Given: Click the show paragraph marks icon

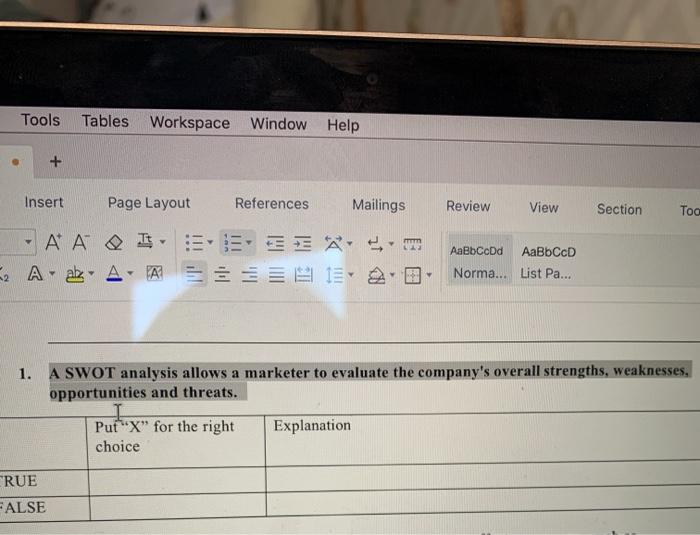Looking at the screenshot, I should pos(375,244).
